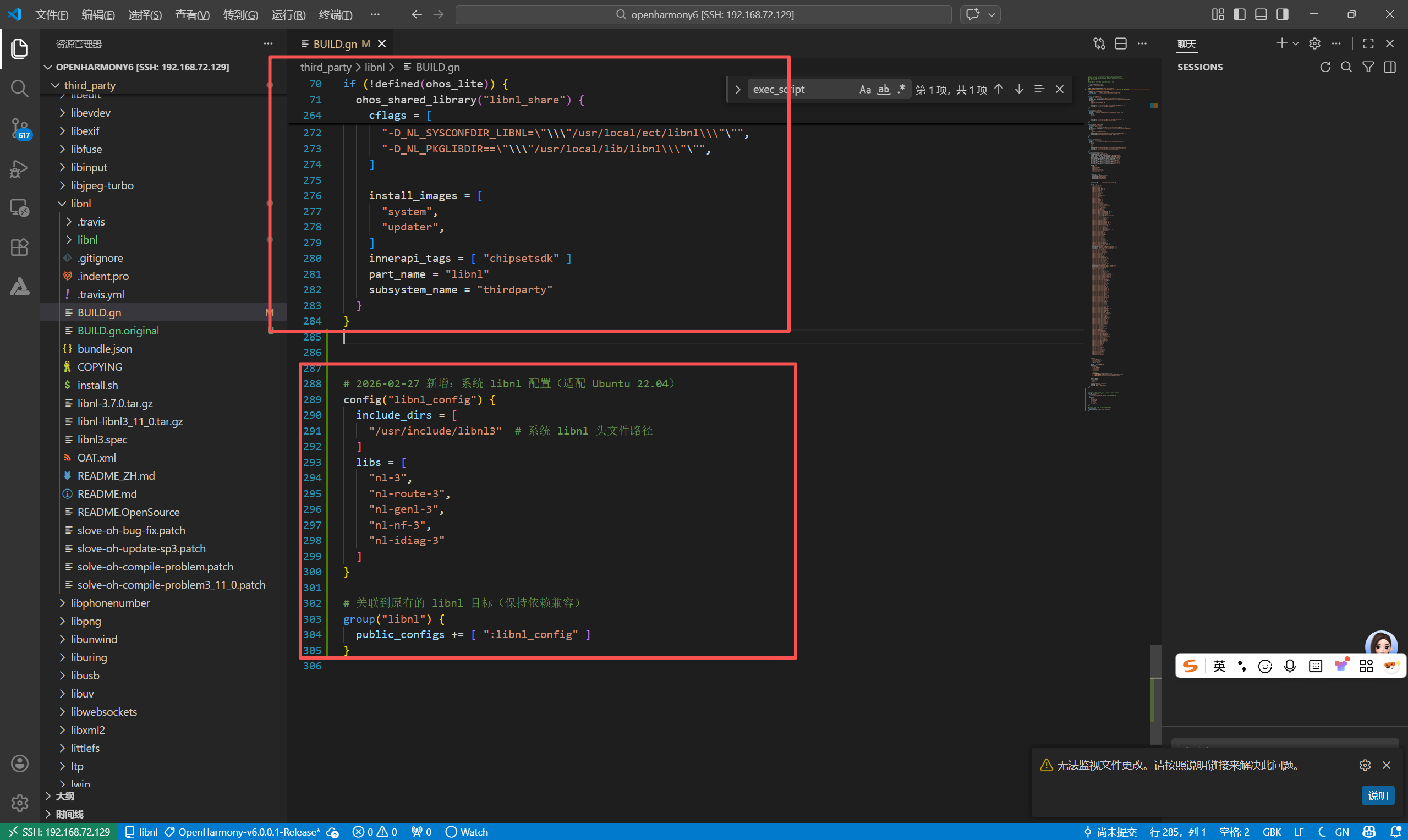Open the Search view in activity bar
1408x840 pixels.
[19, 89]
